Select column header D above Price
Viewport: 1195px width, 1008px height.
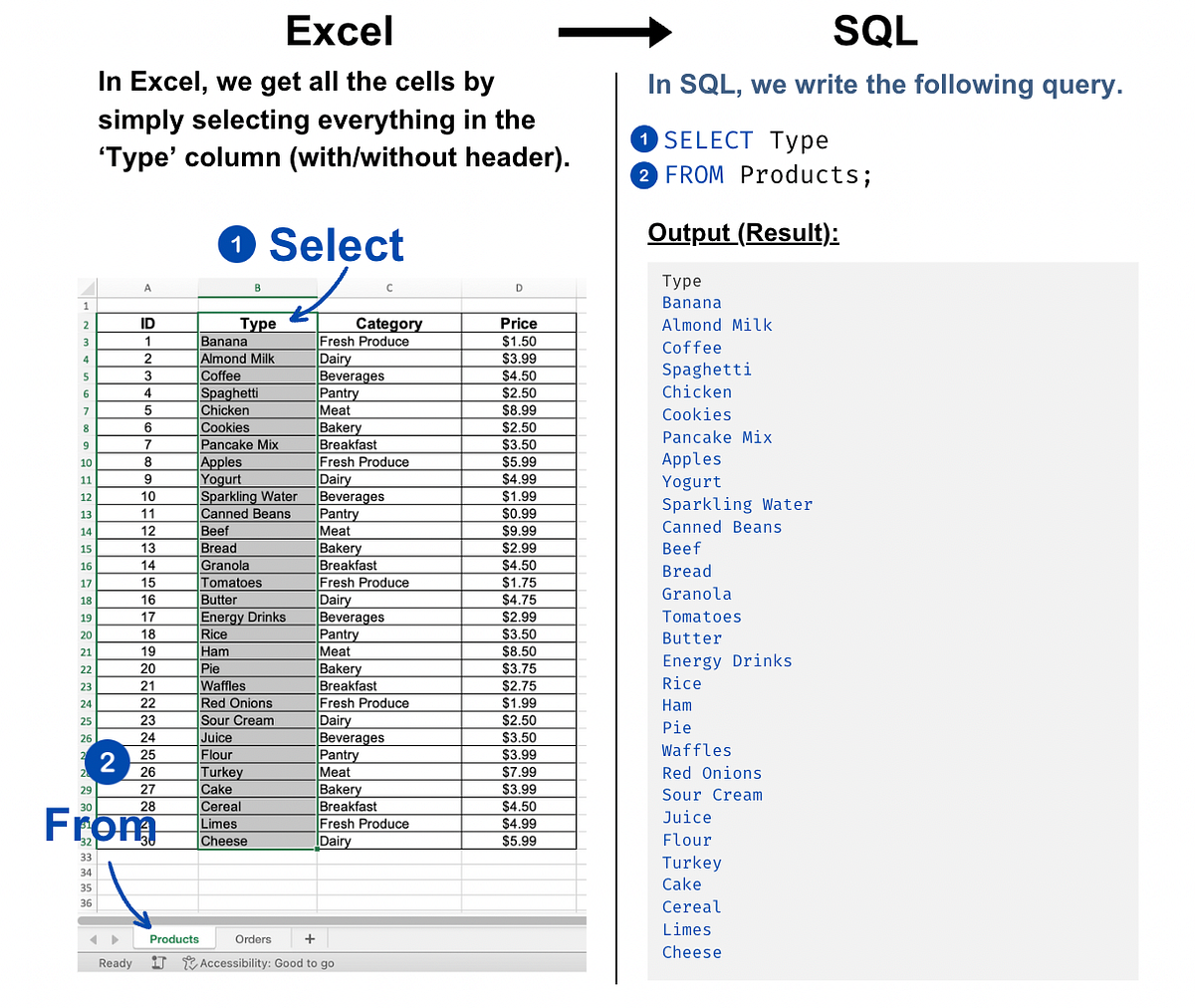tap(519, 288)
